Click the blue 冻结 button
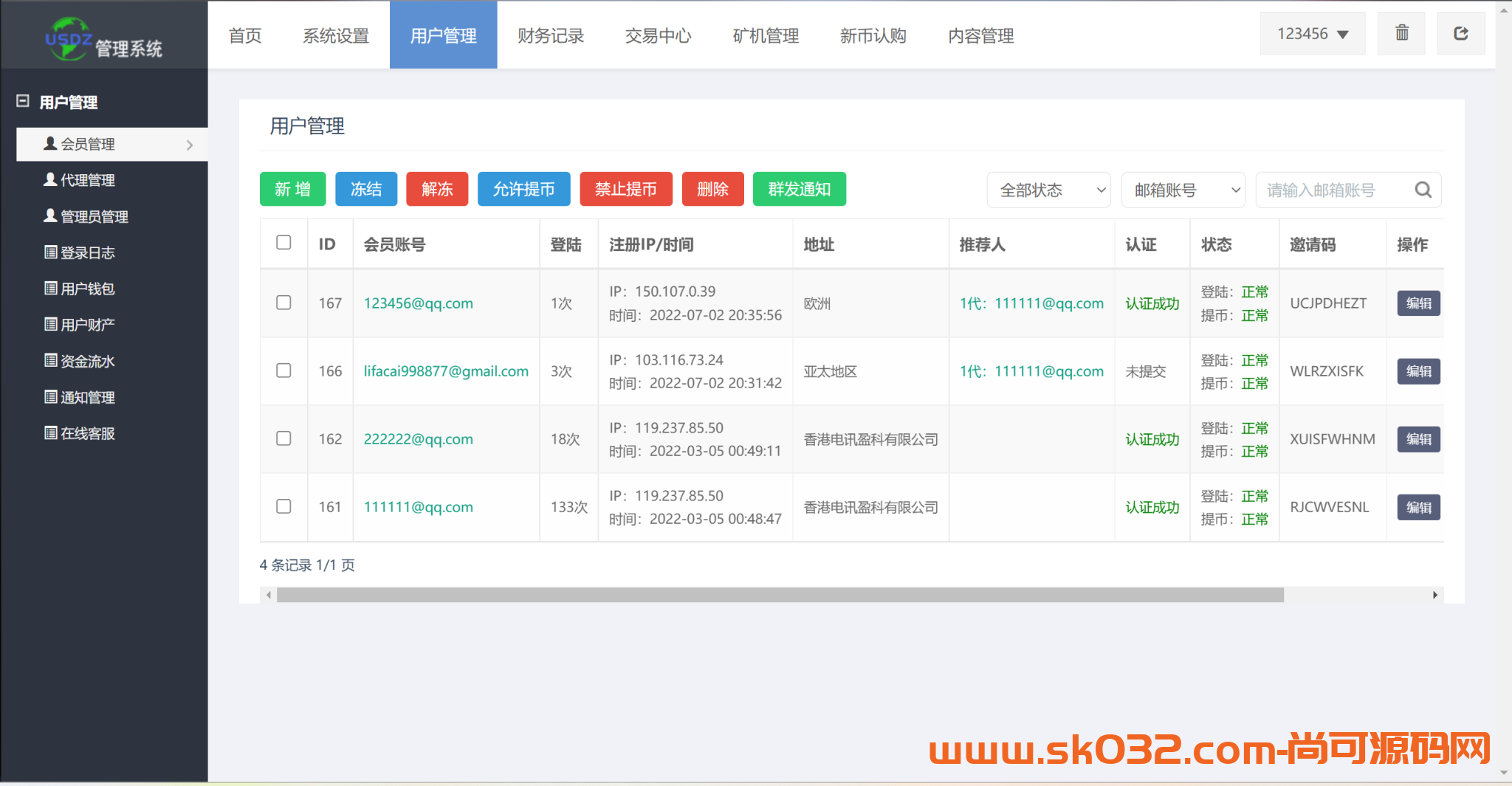 coord(366,189)
